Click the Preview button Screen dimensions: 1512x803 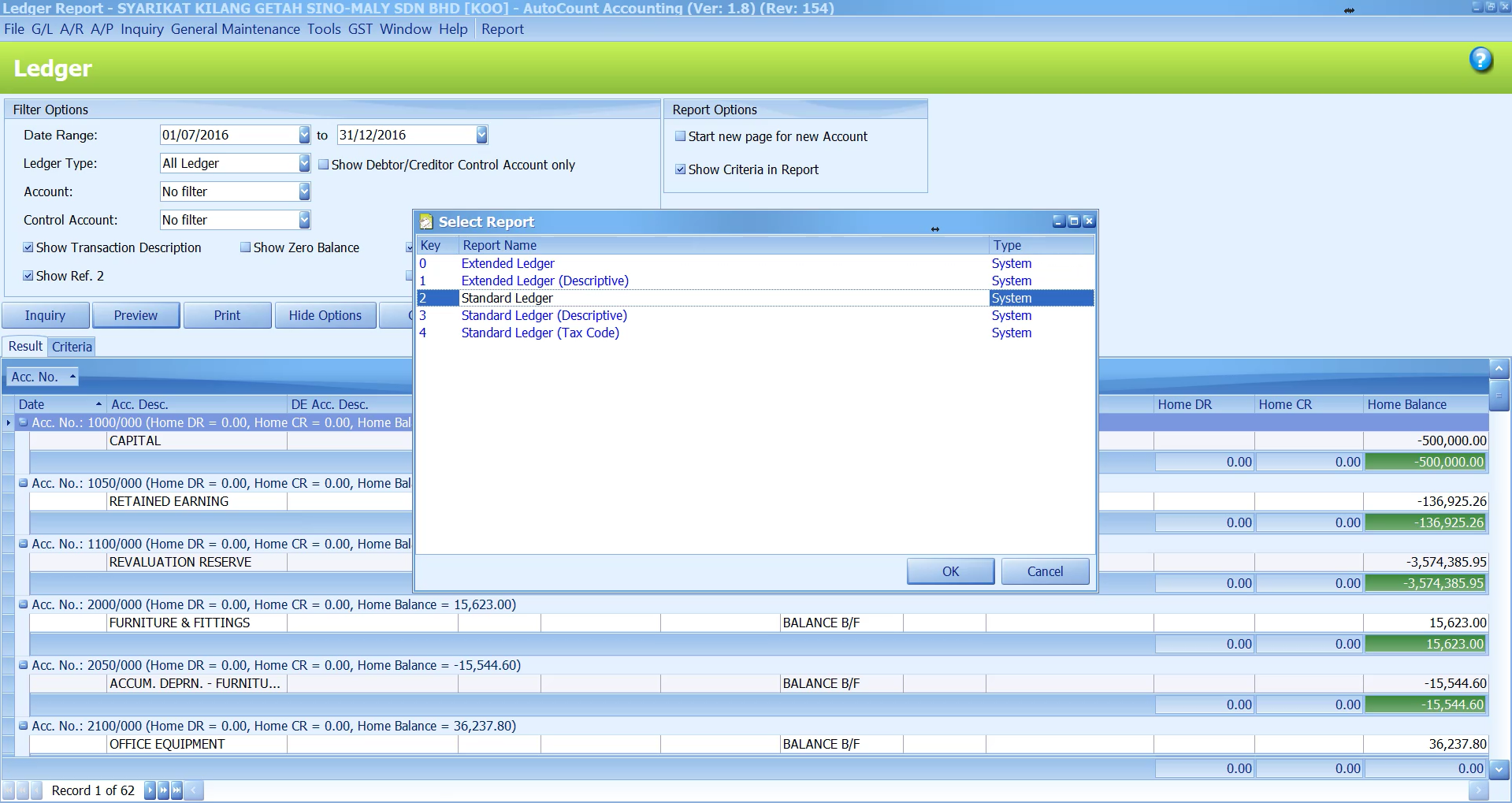(136, 315)
